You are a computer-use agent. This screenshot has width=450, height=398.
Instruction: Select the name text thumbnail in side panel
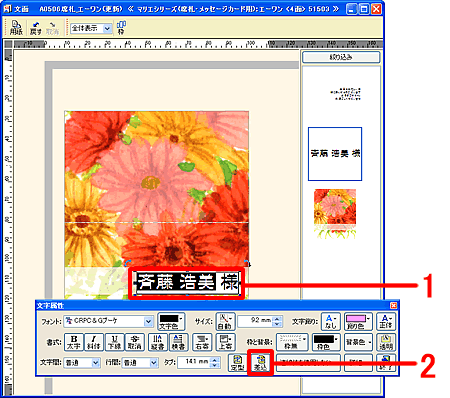[x=335, y=154]
